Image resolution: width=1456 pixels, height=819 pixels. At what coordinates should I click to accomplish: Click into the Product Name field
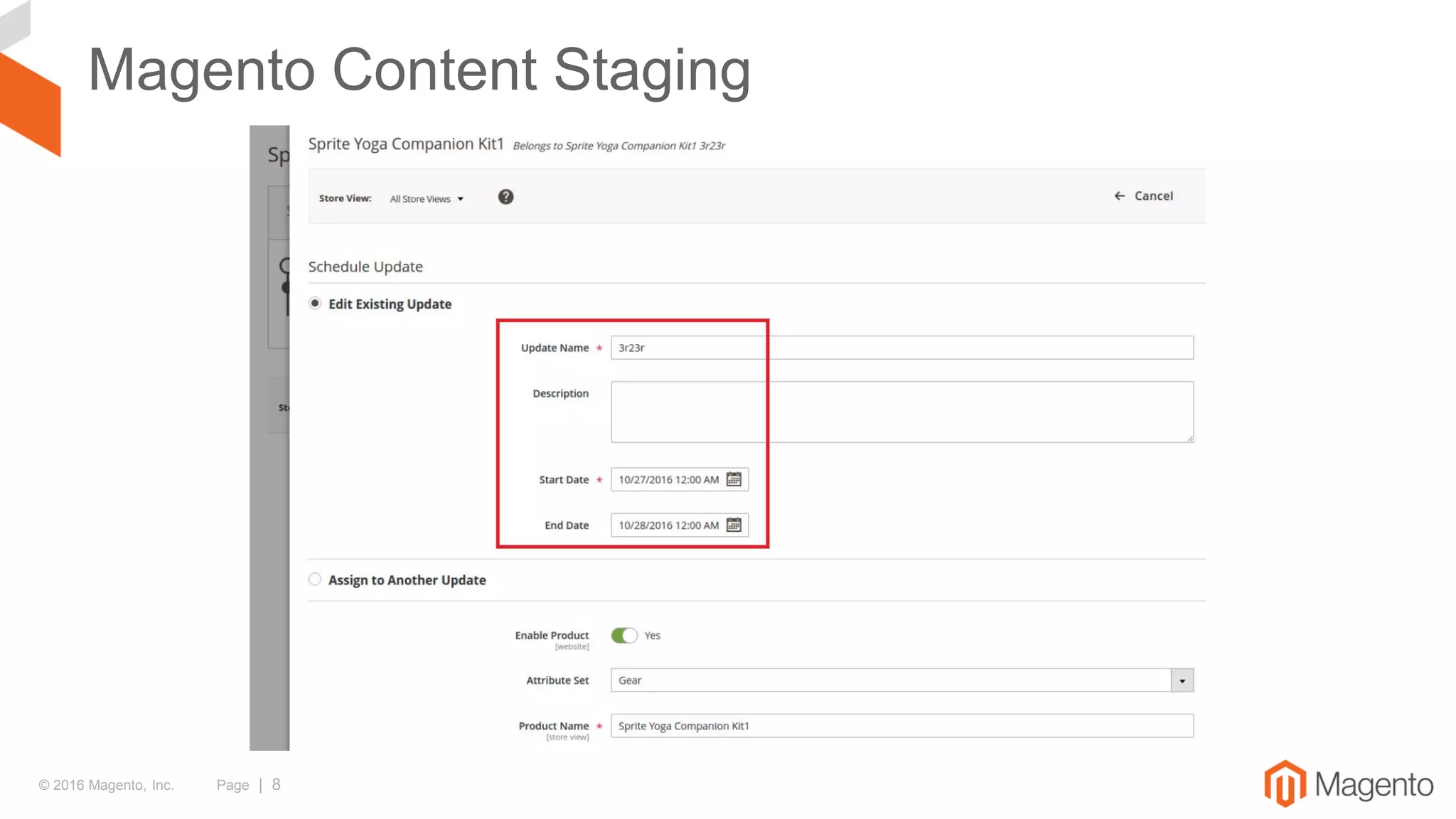pos(902,726)
